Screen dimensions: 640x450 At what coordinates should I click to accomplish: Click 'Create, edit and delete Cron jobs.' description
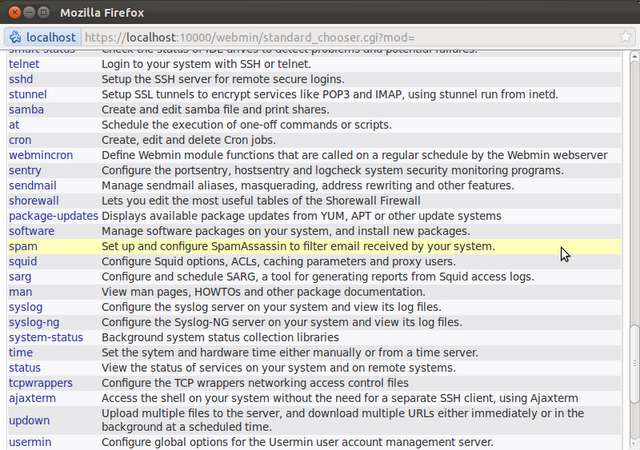point(189,140)
